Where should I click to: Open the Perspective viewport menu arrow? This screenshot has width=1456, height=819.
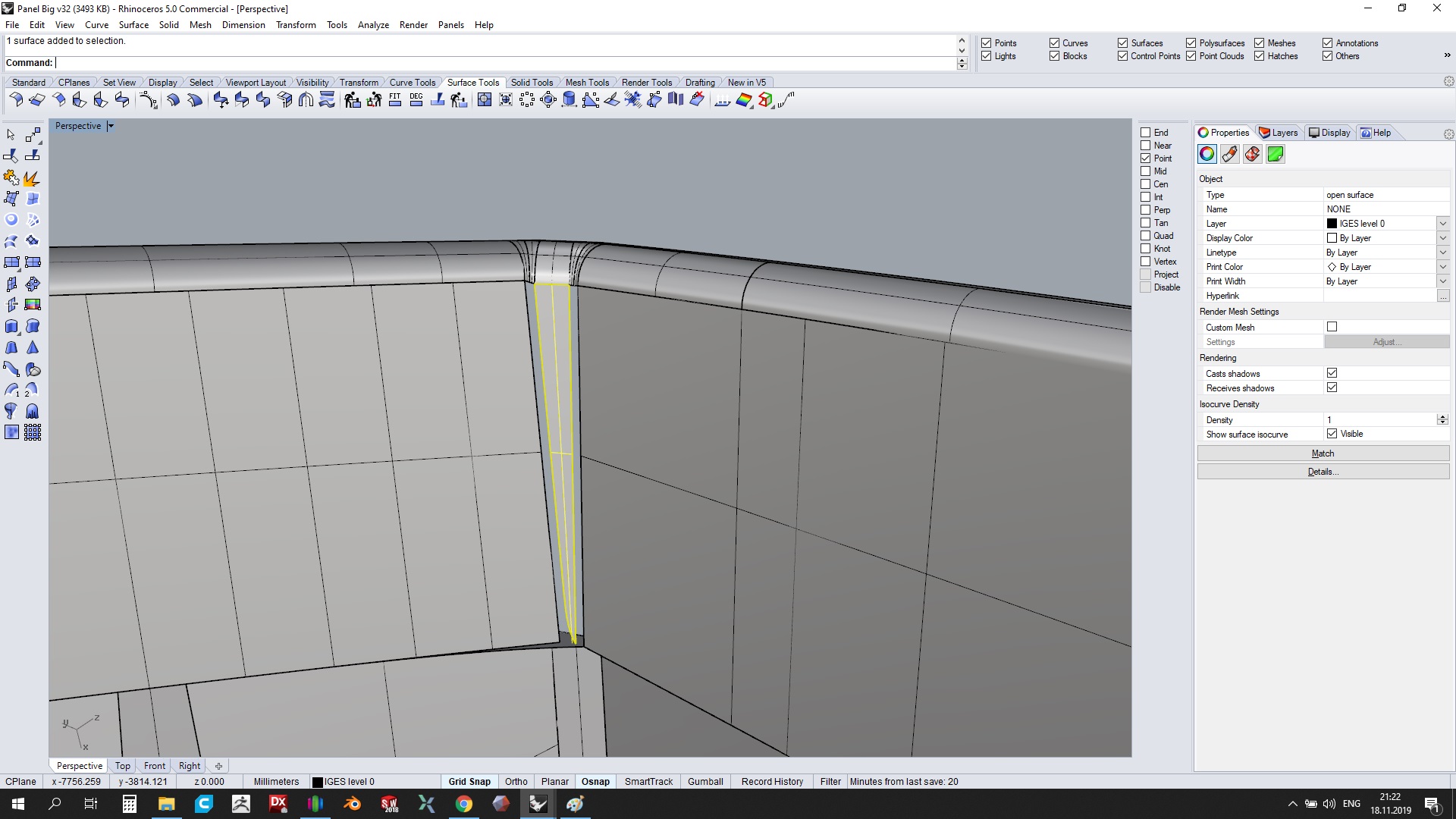(111, 127)
